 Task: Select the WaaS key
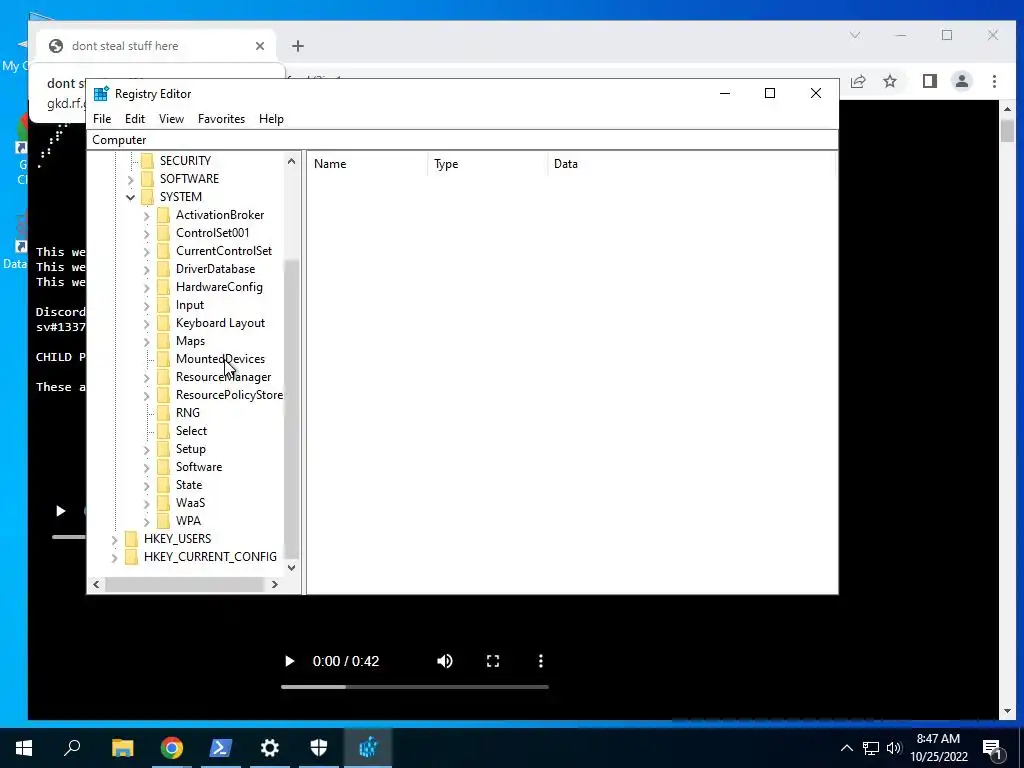pyautogui.click(x=190, y=503)
